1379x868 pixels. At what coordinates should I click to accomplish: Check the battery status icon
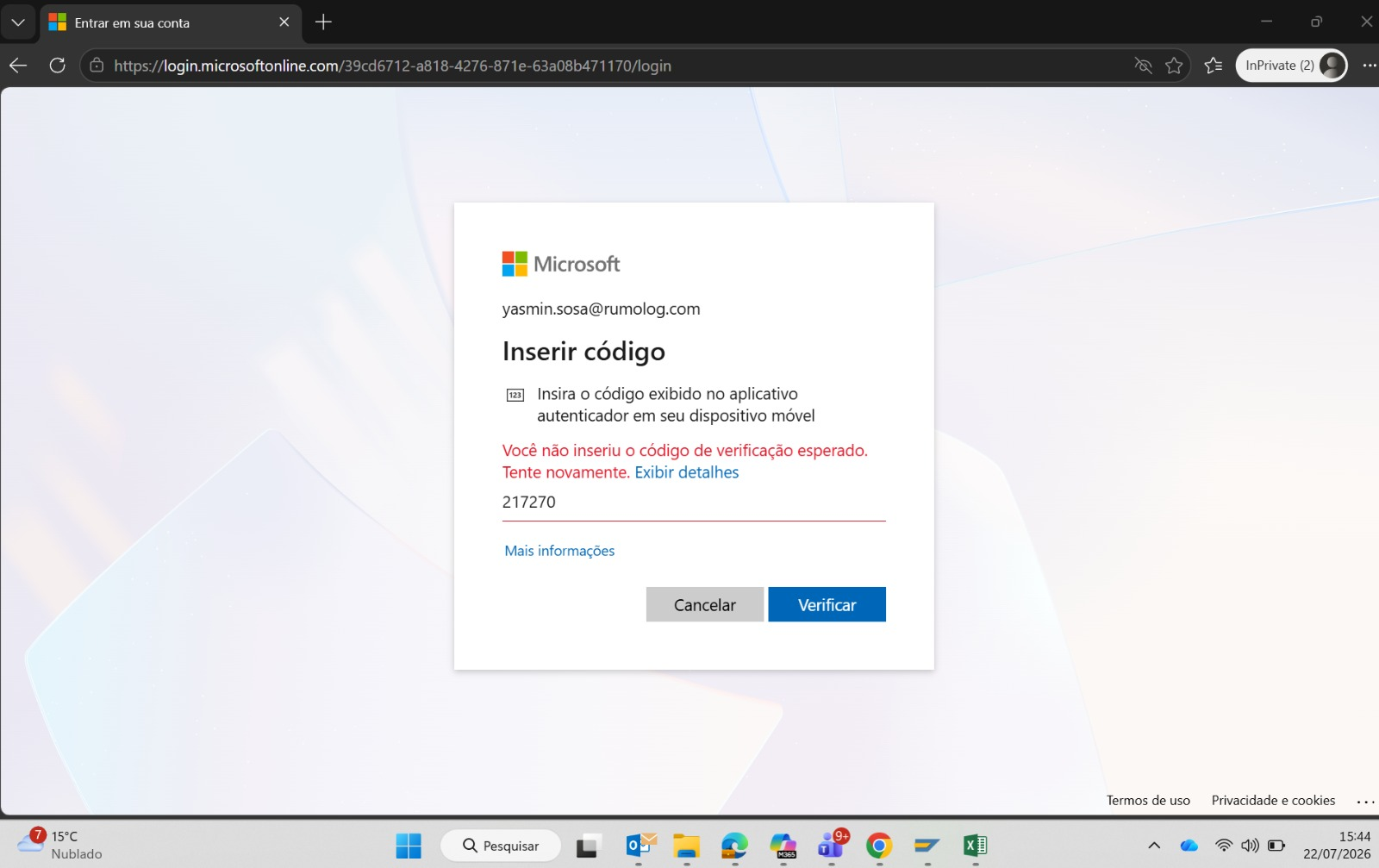(x=1276, y=846)
